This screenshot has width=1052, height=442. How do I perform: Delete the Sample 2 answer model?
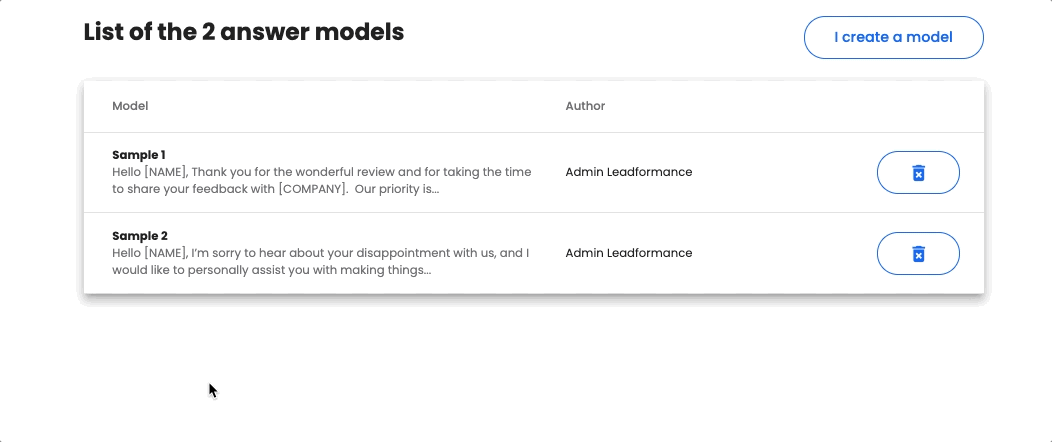918,254
